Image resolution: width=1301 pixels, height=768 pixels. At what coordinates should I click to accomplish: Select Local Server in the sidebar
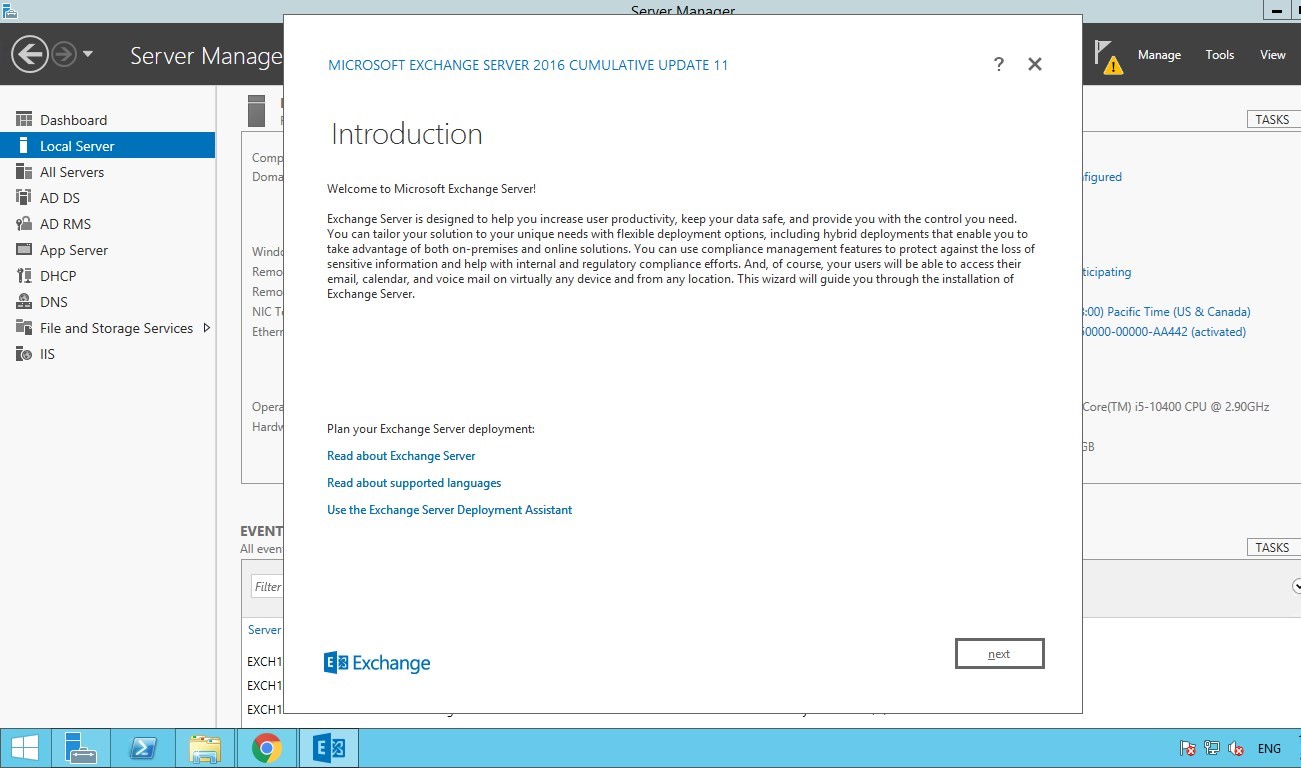click(107, 146)
